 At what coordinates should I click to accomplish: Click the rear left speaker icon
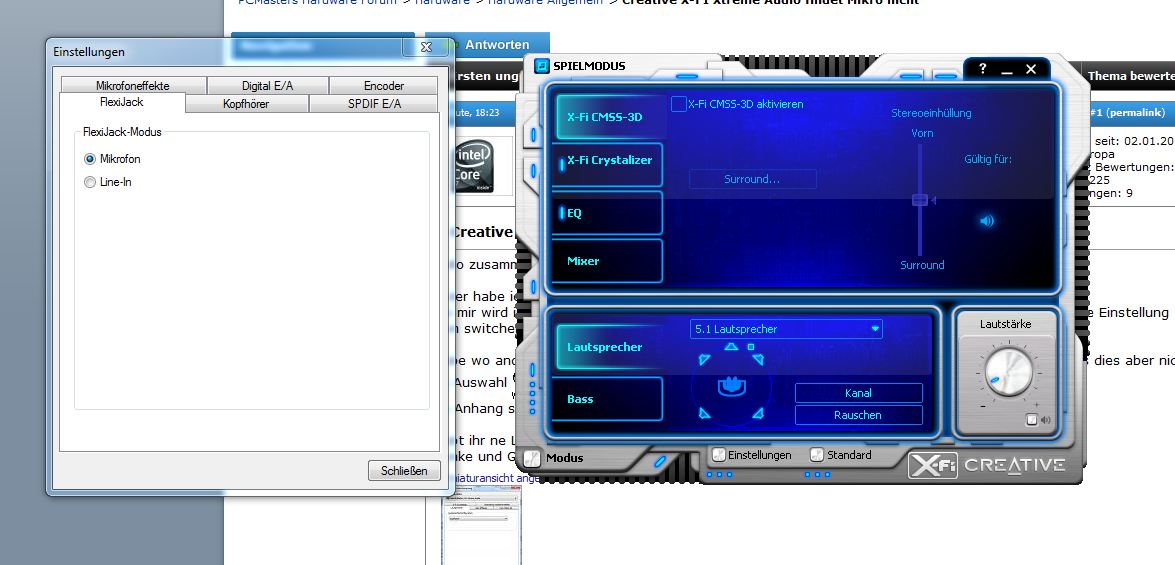(x=704, y=413)
